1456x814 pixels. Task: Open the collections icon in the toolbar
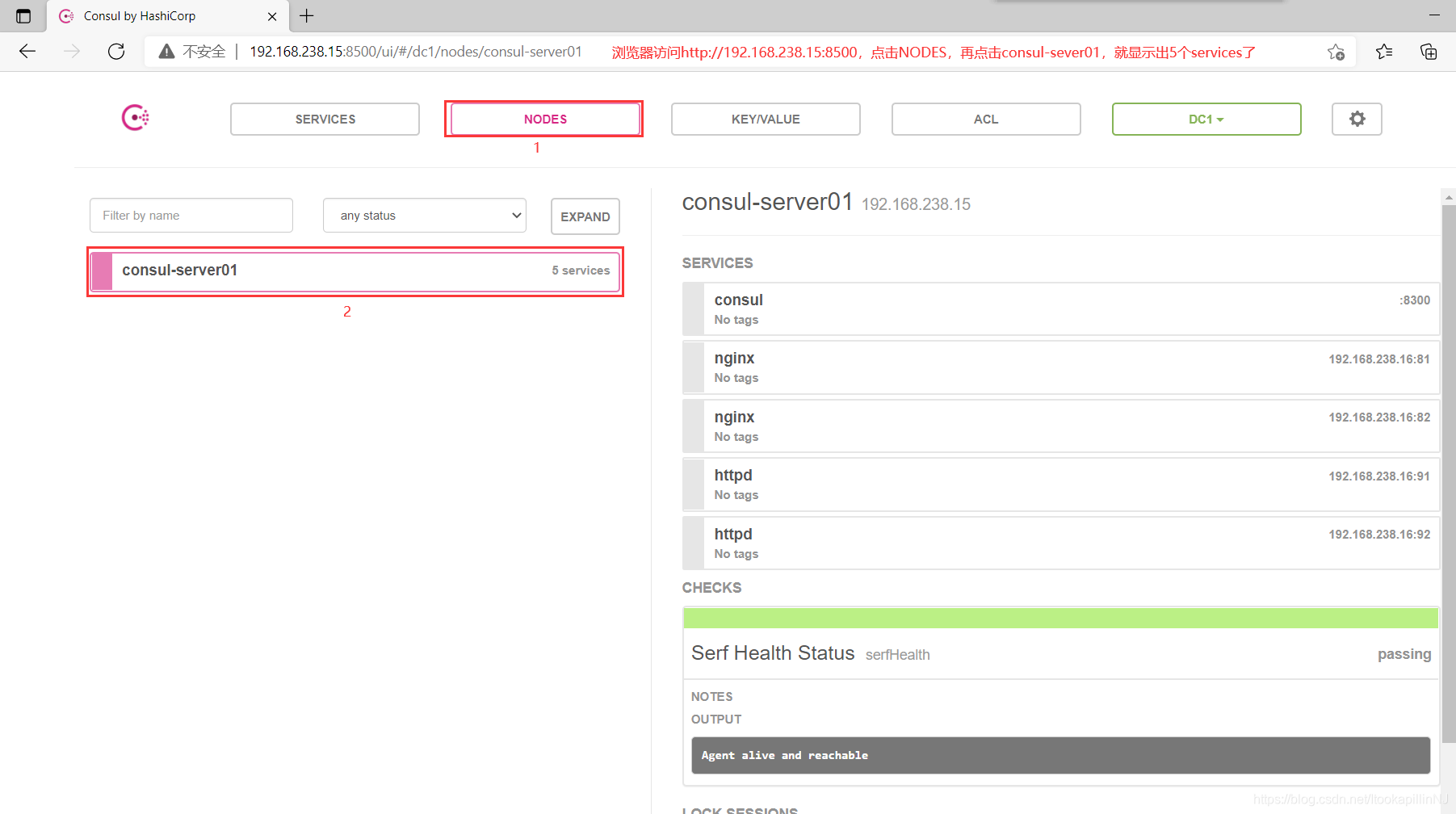click(1429, 52)
